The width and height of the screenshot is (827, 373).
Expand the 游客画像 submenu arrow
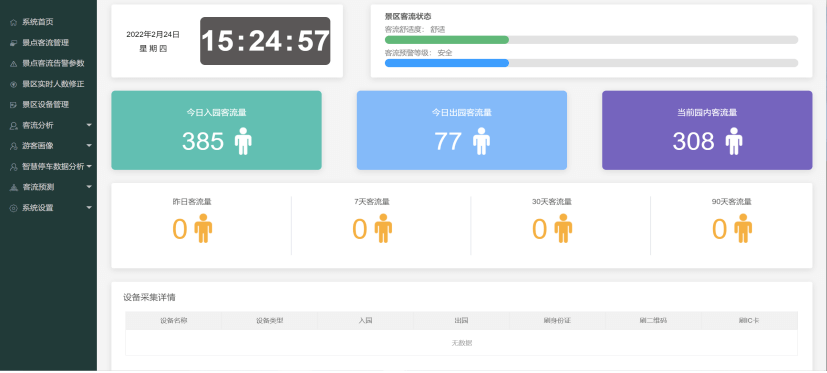tap(89, 146)
